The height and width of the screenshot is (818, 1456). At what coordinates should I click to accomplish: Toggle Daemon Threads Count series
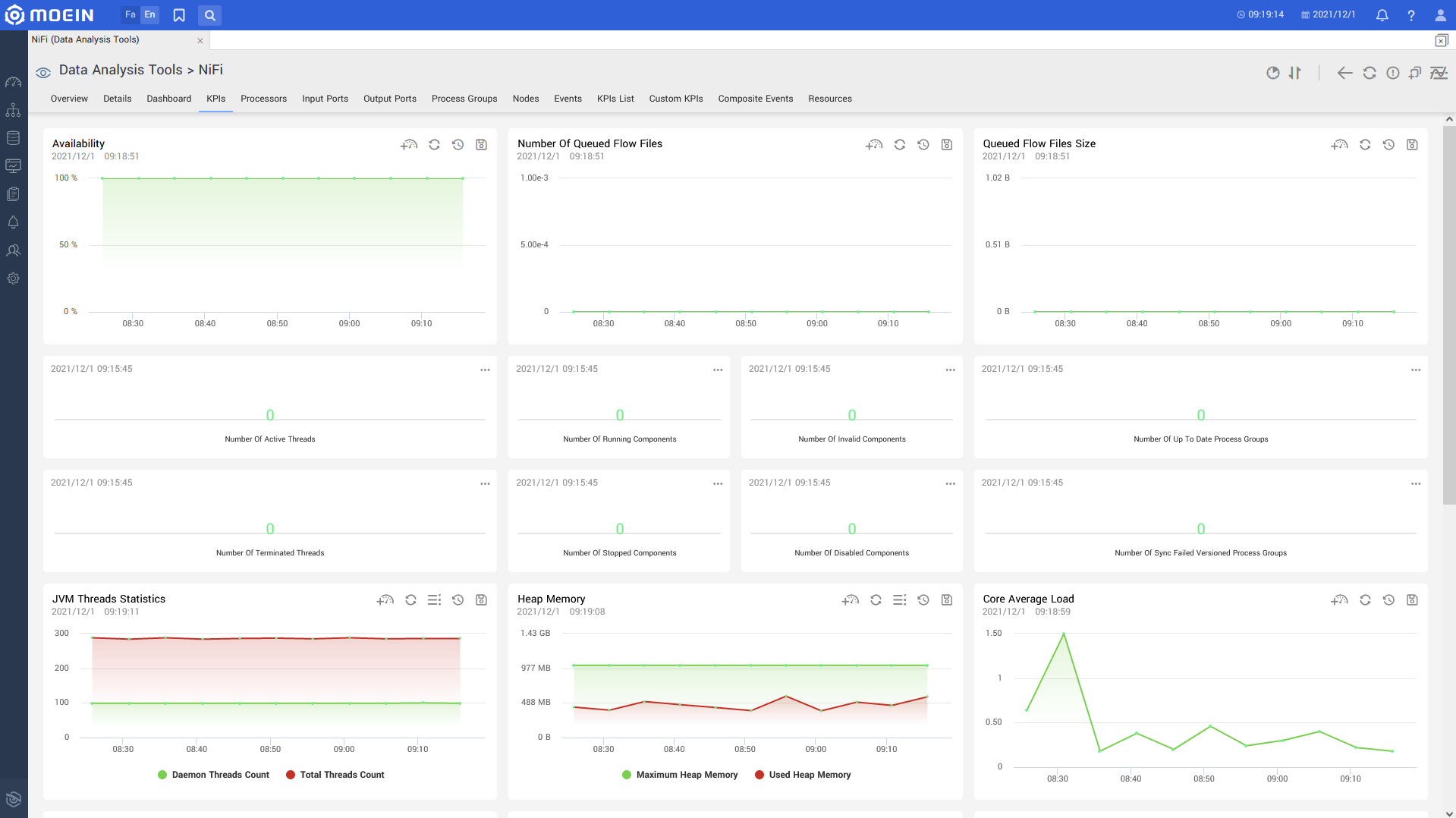[213, 775]
